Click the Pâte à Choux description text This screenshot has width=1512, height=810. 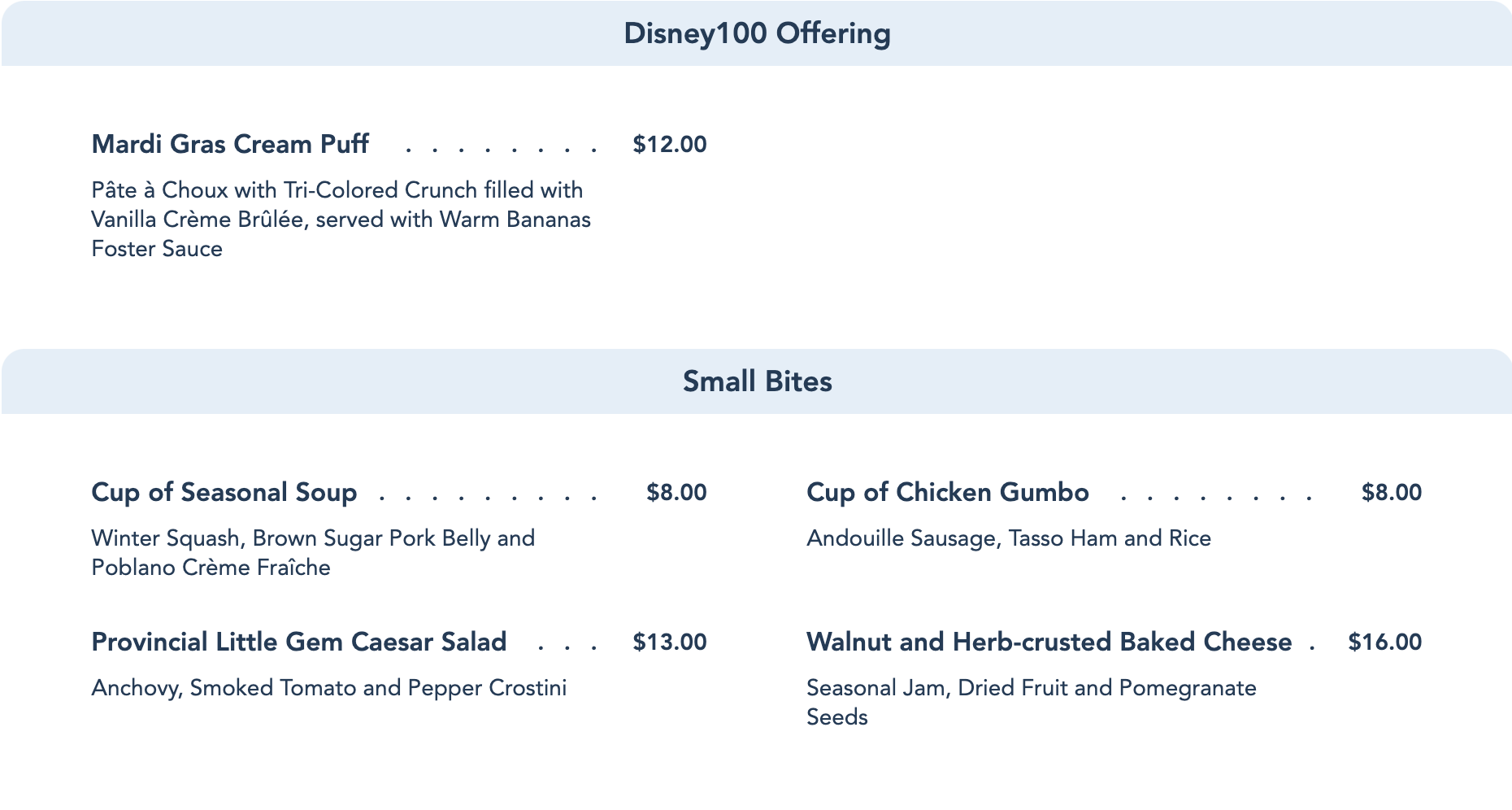[x=341, y=219]
